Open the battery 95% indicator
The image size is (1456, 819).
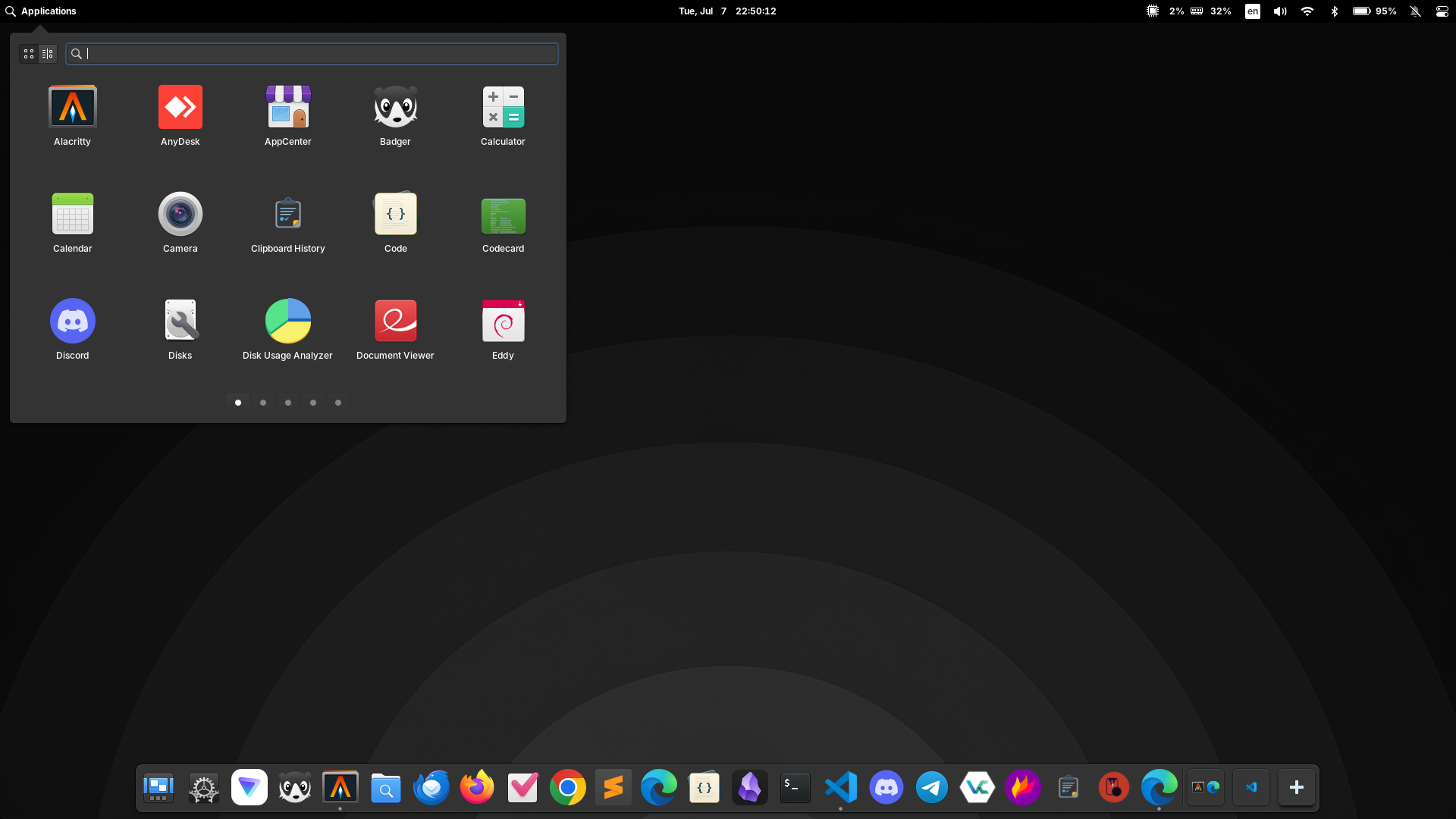click(1375, 11)
